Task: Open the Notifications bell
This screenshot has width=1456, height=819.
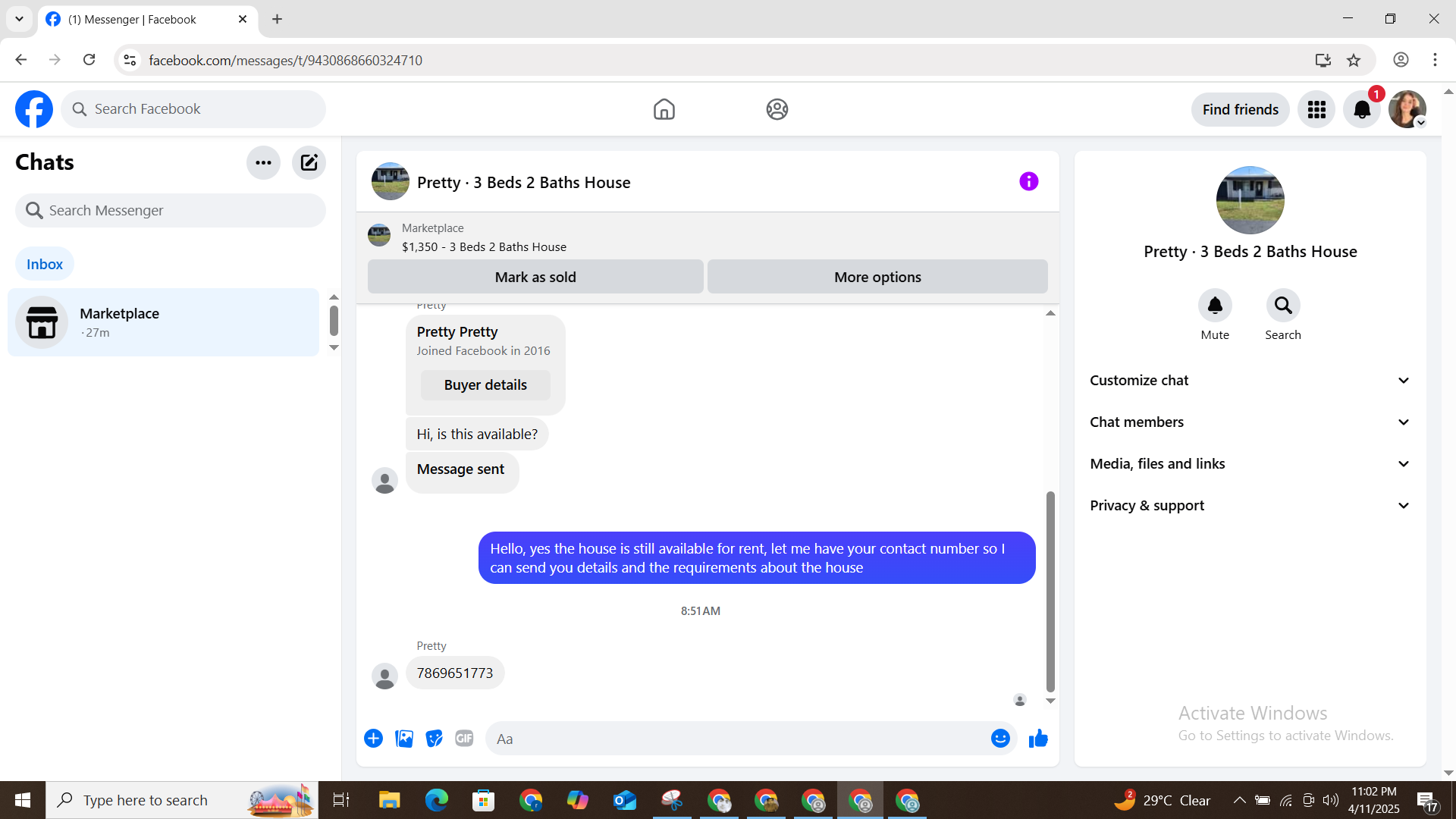Action: tap(1362, 110)
